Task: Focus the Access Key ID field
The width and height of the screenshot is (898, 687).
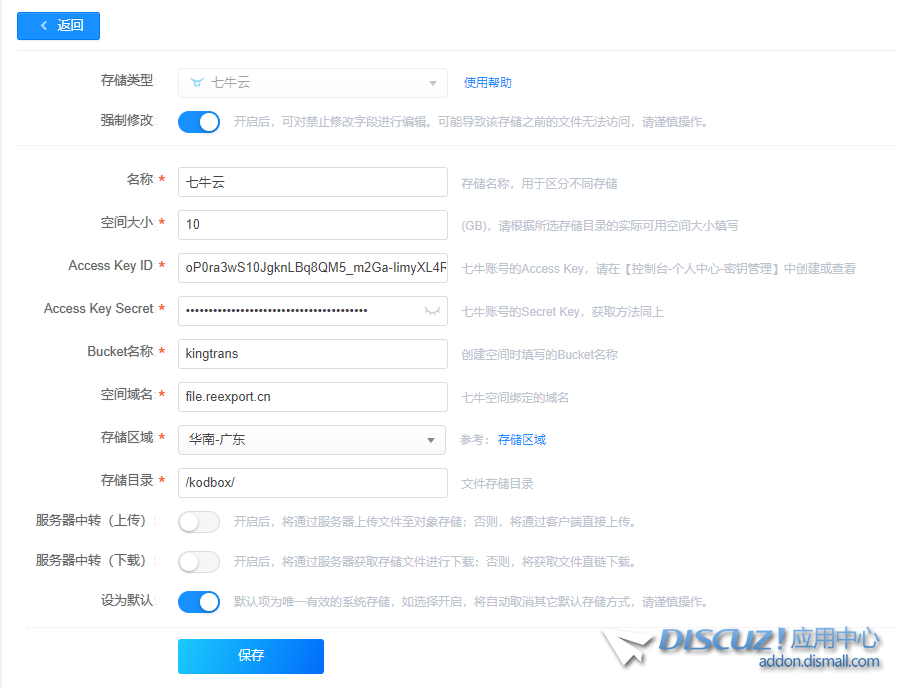Action: point(312,268)
